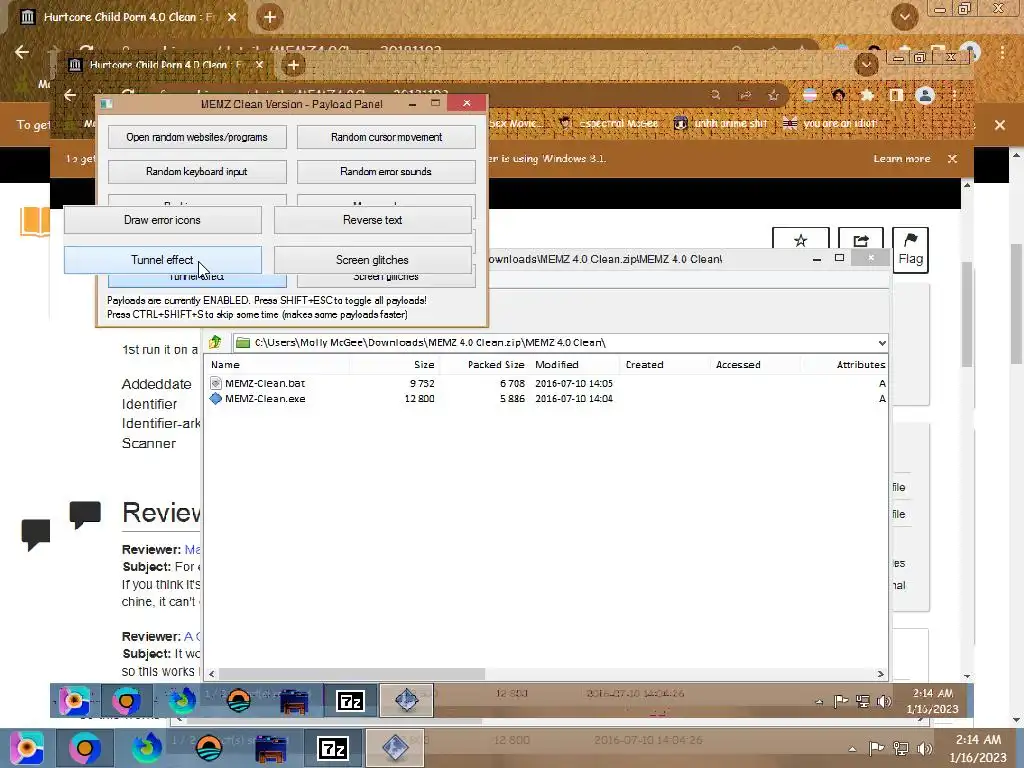Click the inner browser's magnifier search icon
The height and width of the screenshot is (768, 1024).
coord(716,95)
